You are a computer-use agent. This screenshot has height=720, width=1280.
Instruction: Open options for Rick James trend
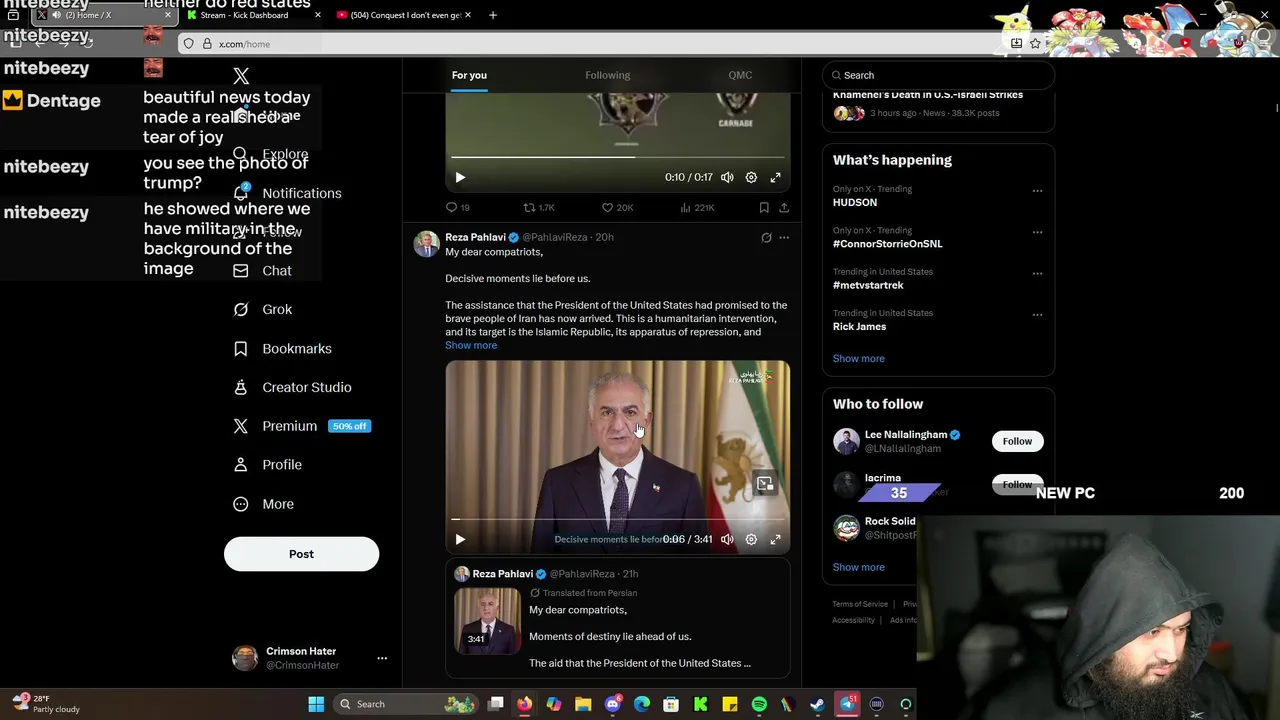(1037, 315)
